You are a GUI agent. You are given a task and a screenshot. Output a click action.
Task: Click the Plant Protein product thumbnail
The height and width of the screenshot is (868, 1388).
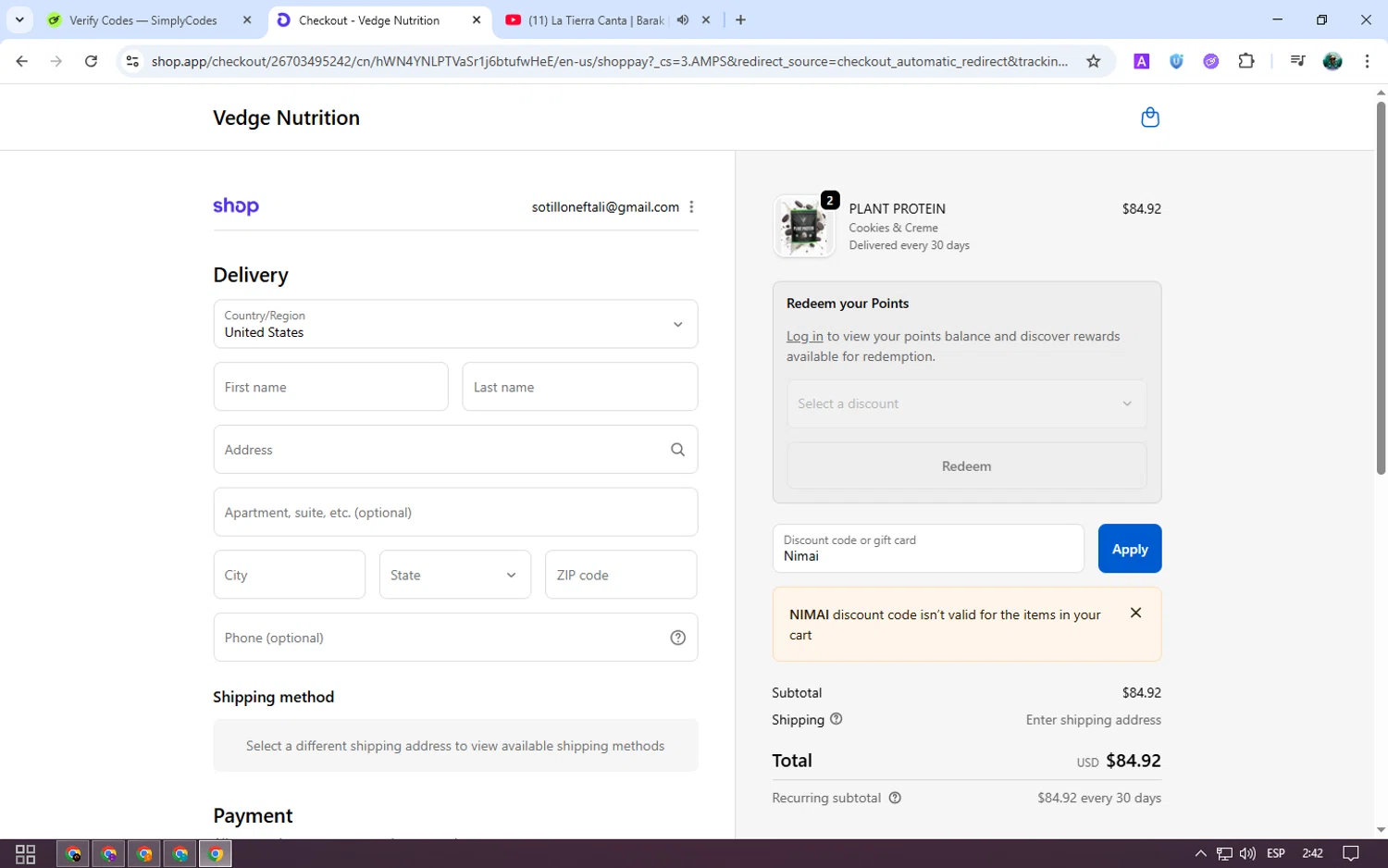pos(803,226)
